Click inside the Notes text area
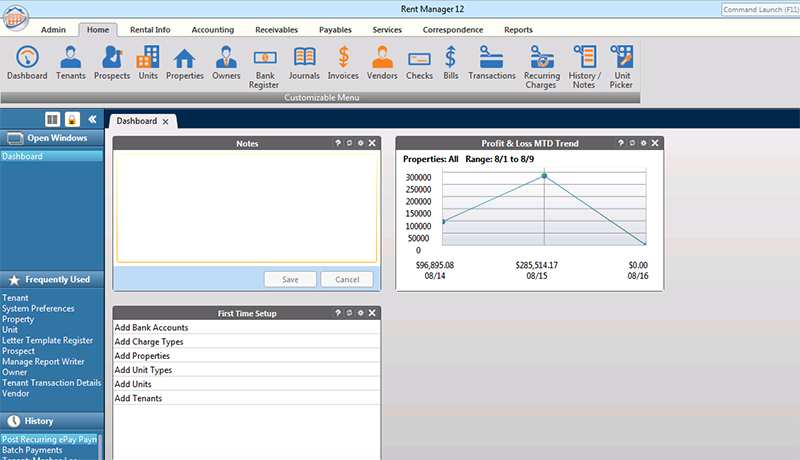Screen dimensions: 800x460 (247, 208)
